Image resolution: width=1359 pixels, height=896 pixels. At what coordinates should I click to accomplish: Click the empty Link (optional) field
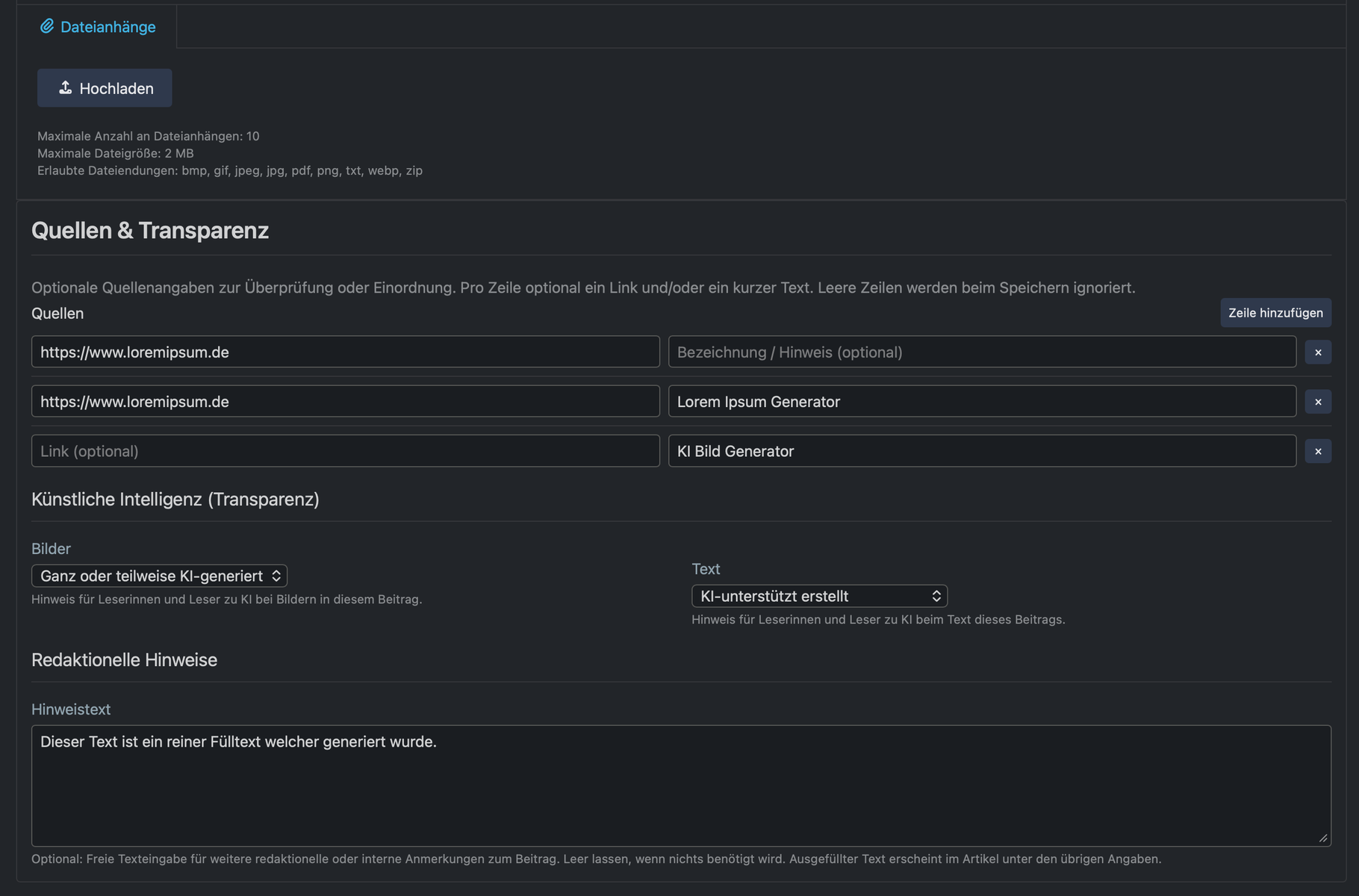click(x=345, y=451)
